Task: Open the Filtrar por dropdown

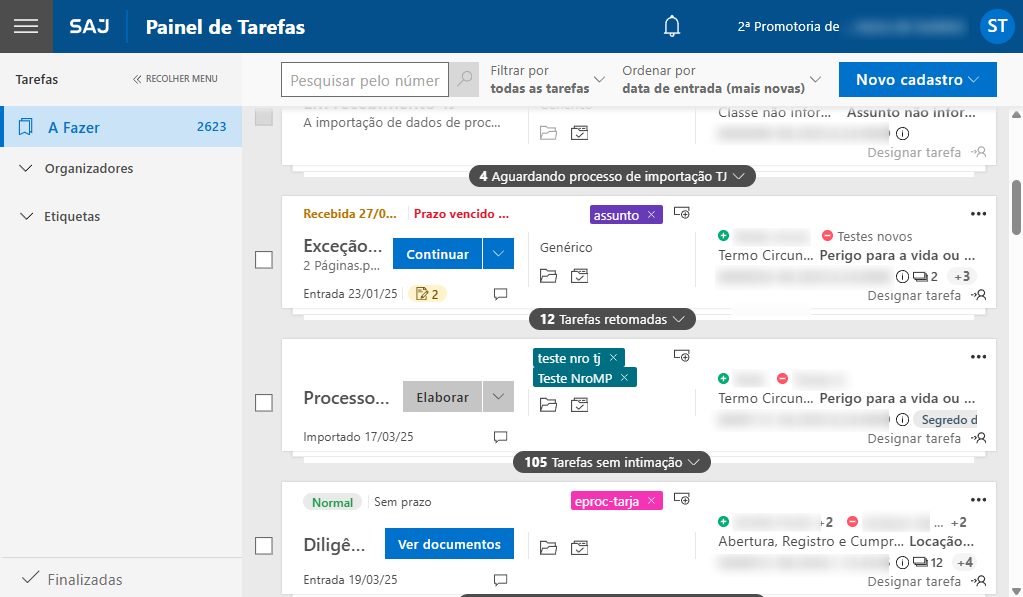Action: tap(548, 80)
